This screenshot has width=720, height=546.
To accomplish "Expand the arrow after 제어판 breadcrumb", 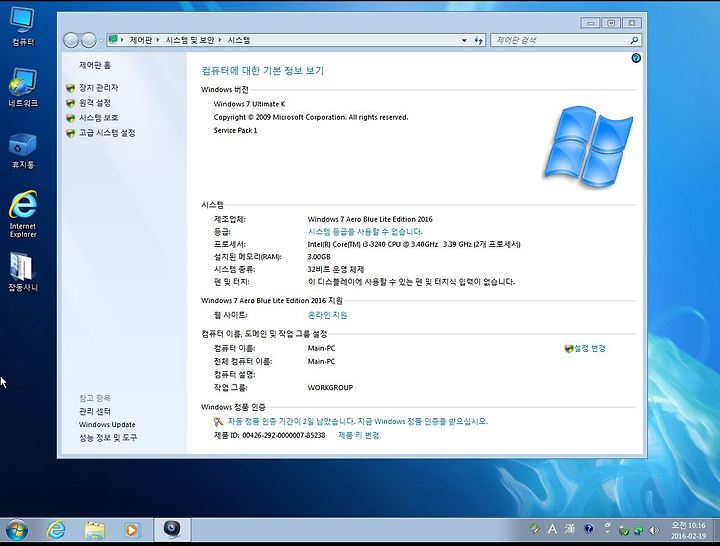I will coord(158,40).
